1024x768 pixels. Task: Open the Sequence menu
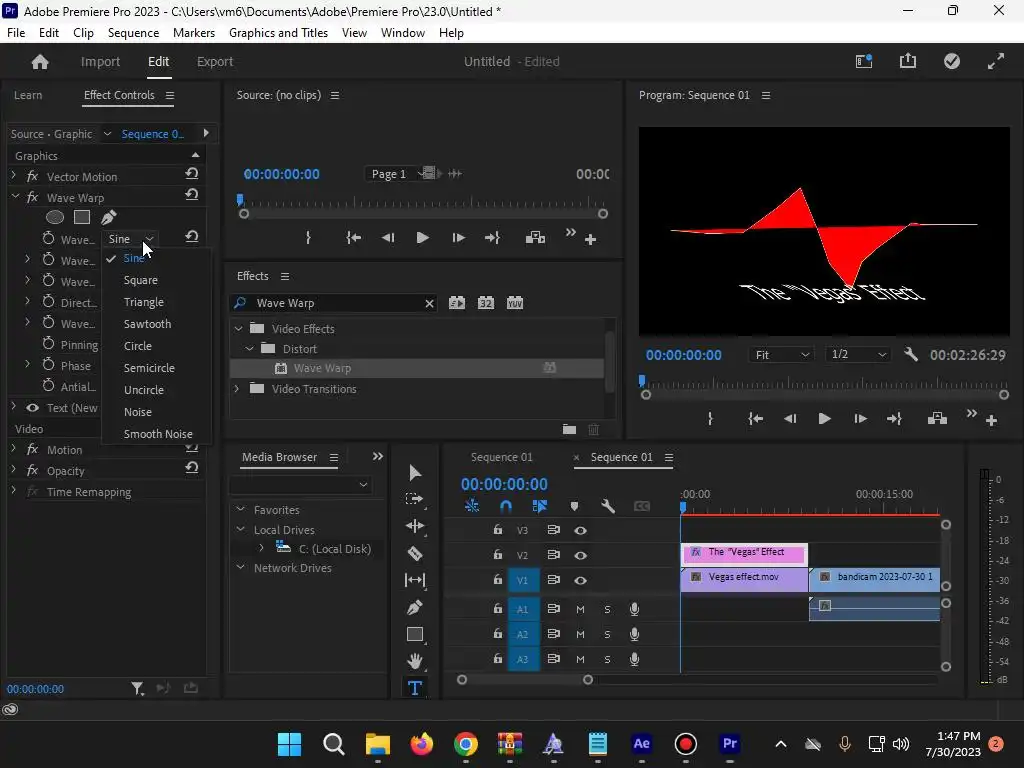pos(133,33)
